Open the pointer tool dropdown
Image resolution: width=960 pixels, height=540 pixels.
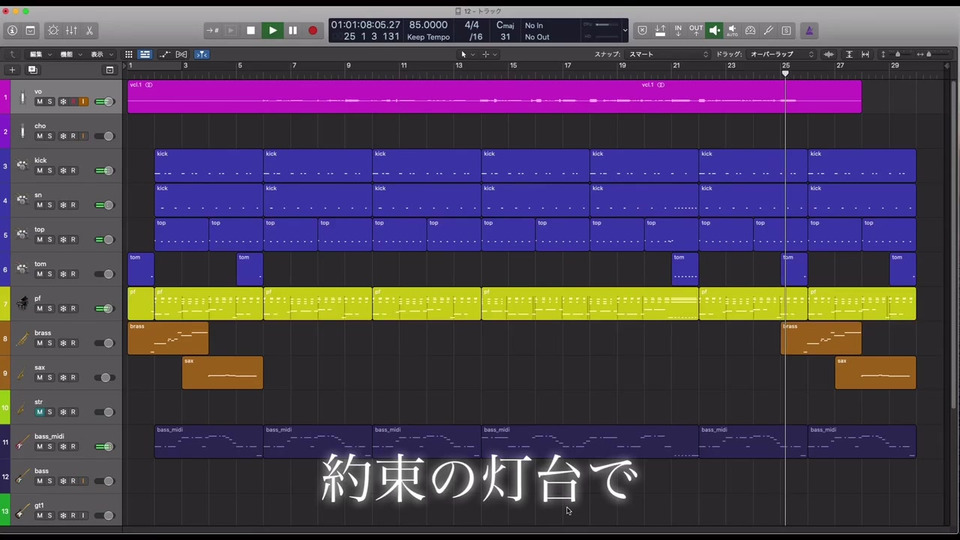click(467, 54)
